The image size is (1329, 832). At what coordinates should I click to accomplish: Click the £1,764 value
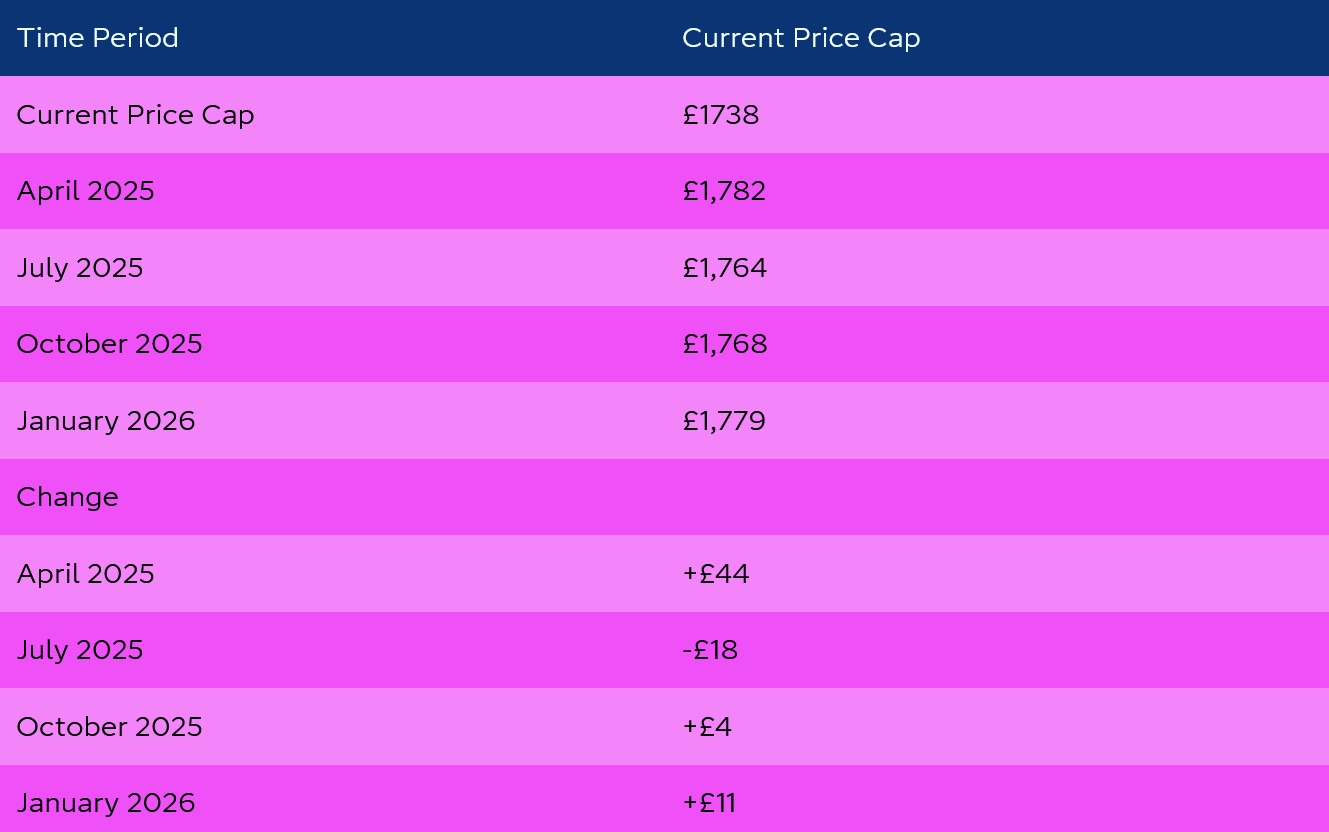point(725,268)
